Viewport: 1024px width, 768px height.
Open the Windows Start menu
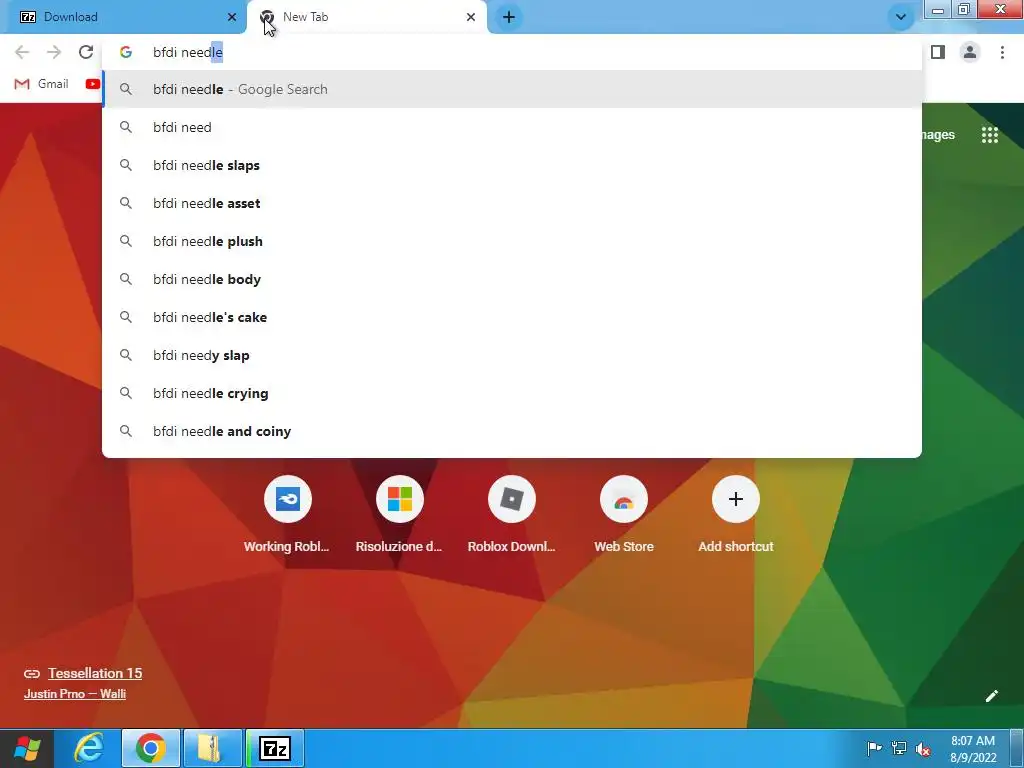coord(27,748)
